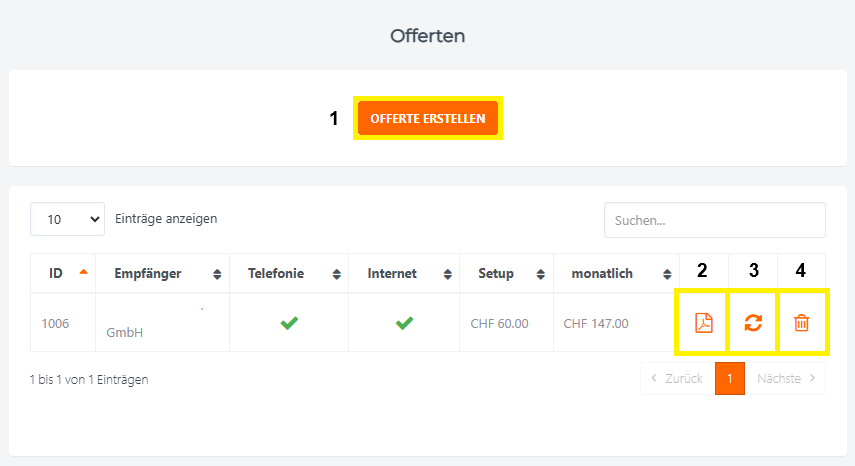Focus the Suchen search field
The image size is (855, 466).
pyautogui.click(x=714, y=220)
